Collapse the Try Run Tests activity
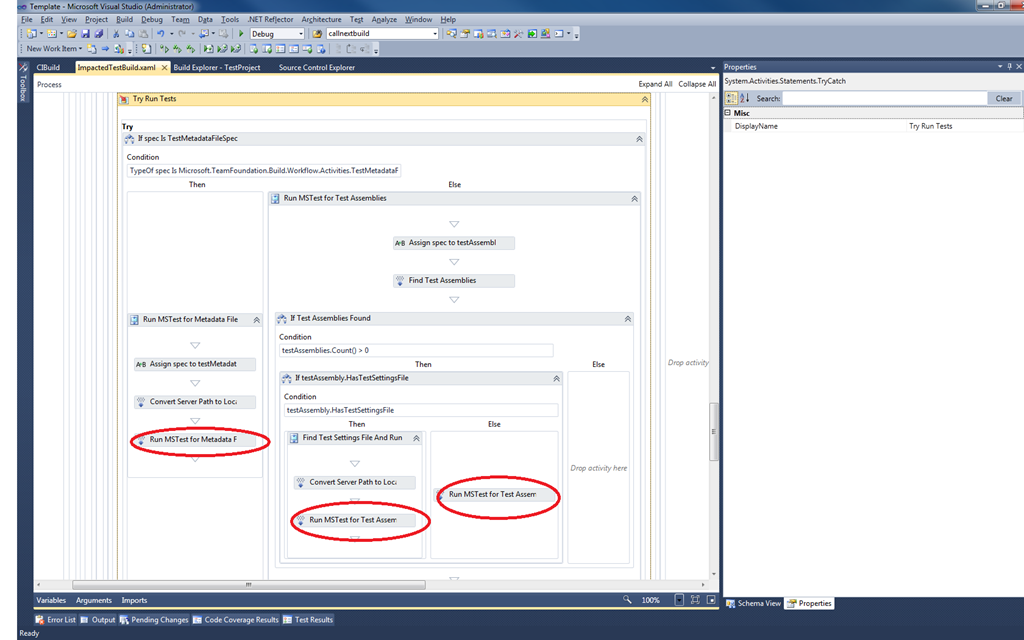Viewport: 1024px width, 640px height. coord(645,99)
